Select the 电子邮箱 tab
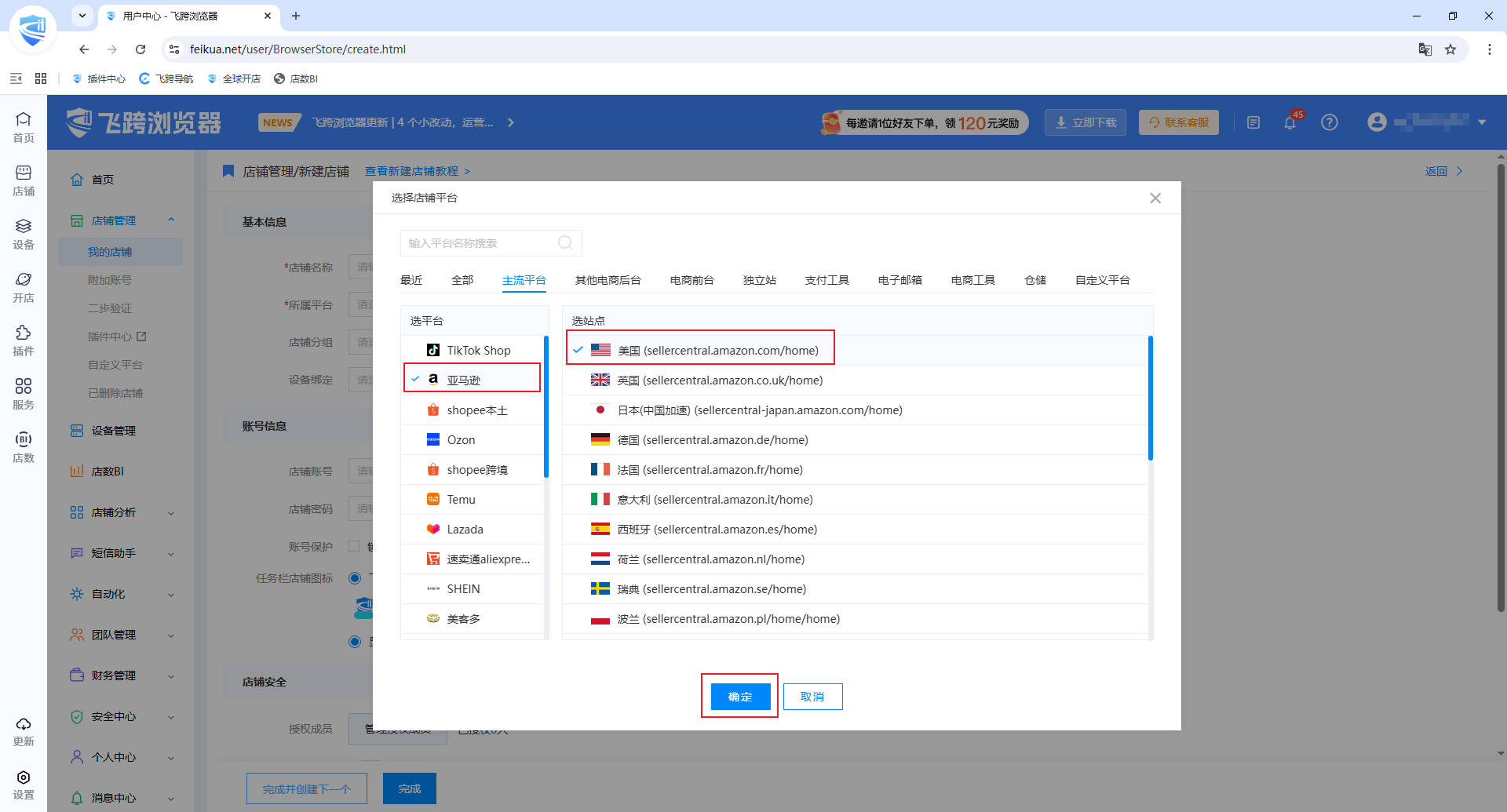Image resolution: width=1507 pixels, height=812 pixels. [x=900, y=280]
